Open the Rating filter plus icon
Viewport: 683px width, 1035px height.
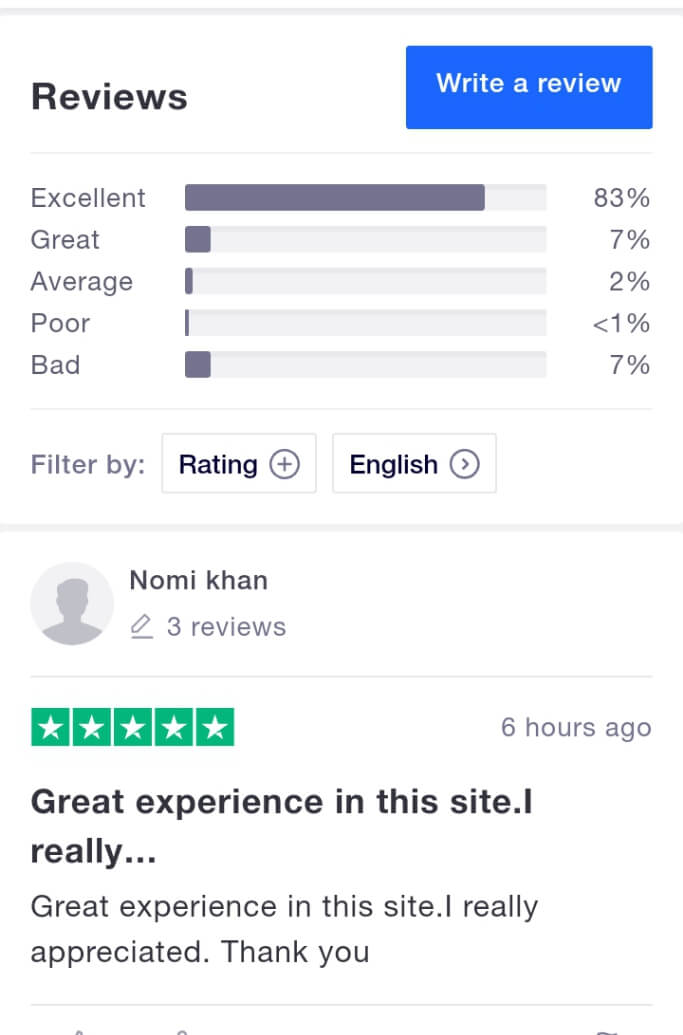coord(284,464)
